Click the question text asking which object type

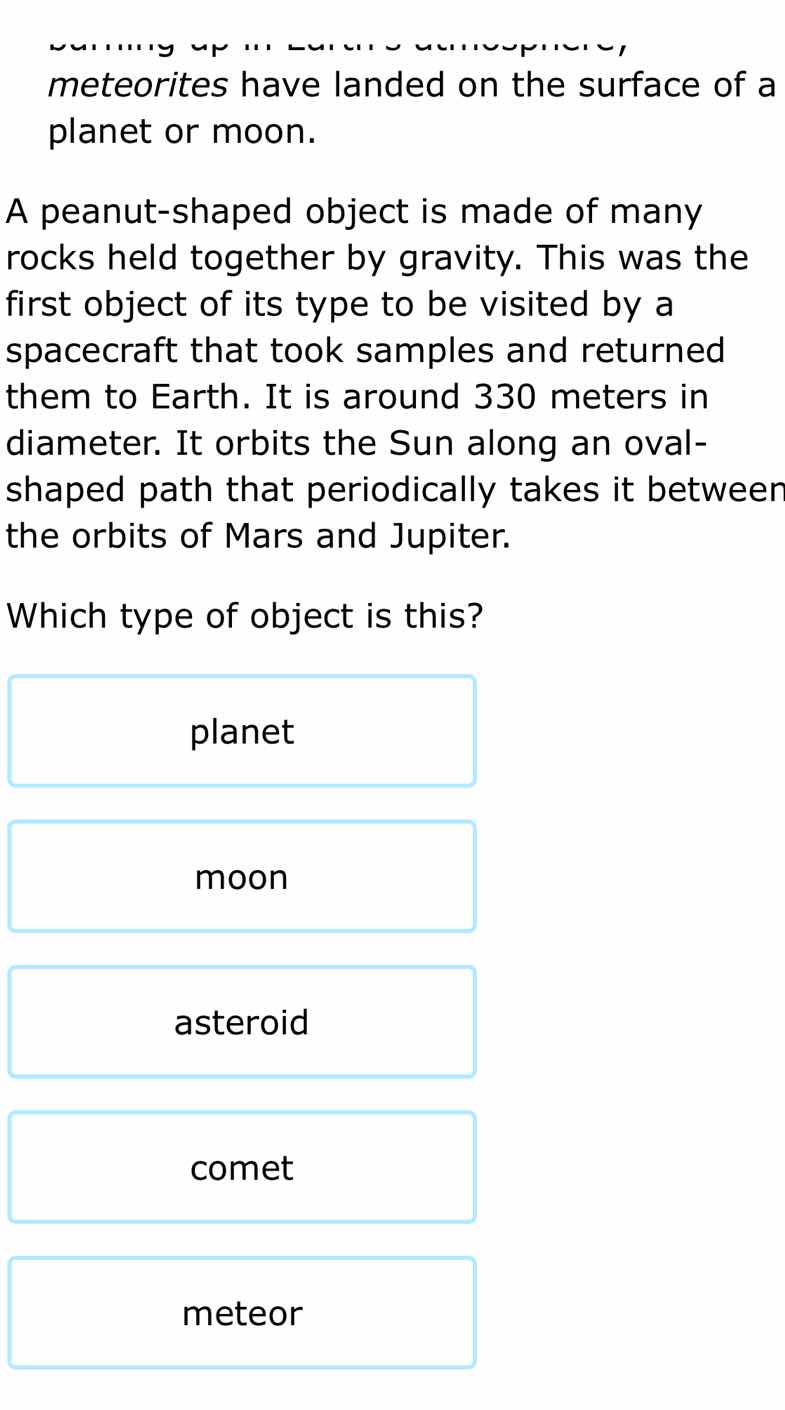click(243, 616)
